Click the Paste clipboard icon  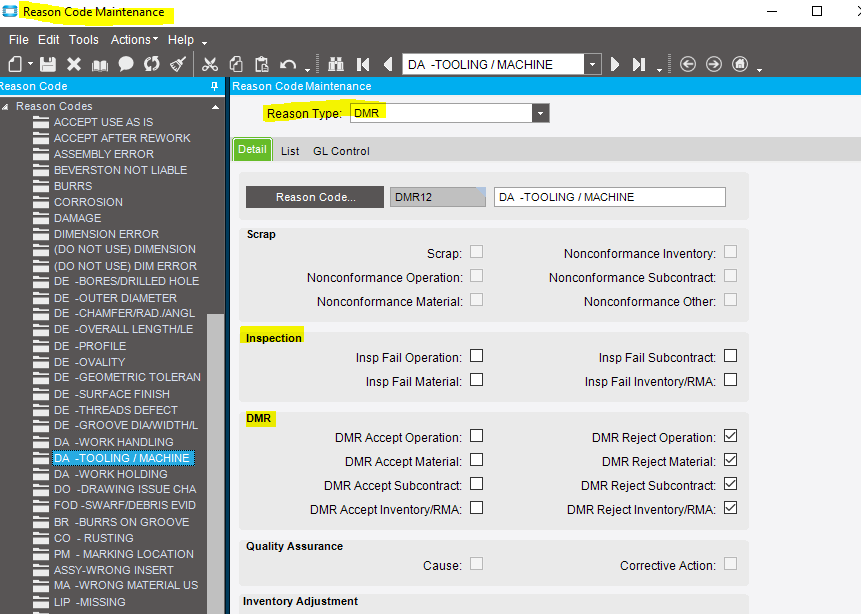point(262,64)
